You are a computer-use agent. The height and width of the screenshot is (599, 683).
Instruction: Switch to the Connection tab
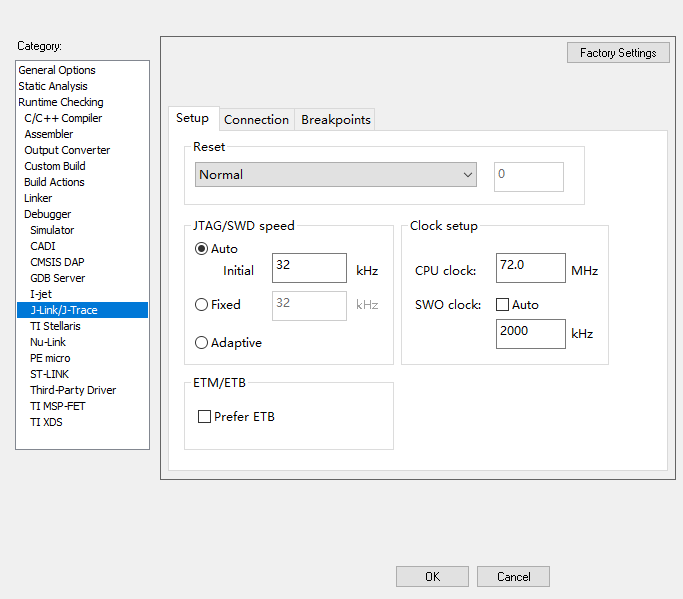pyautogui.click(x=256, y=120)
